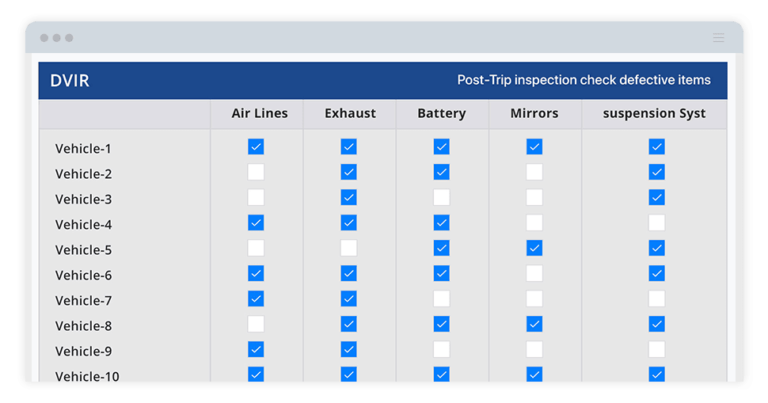Click the DVIR title heading
The height and width of the screenshot is (403, 768).
70,81
